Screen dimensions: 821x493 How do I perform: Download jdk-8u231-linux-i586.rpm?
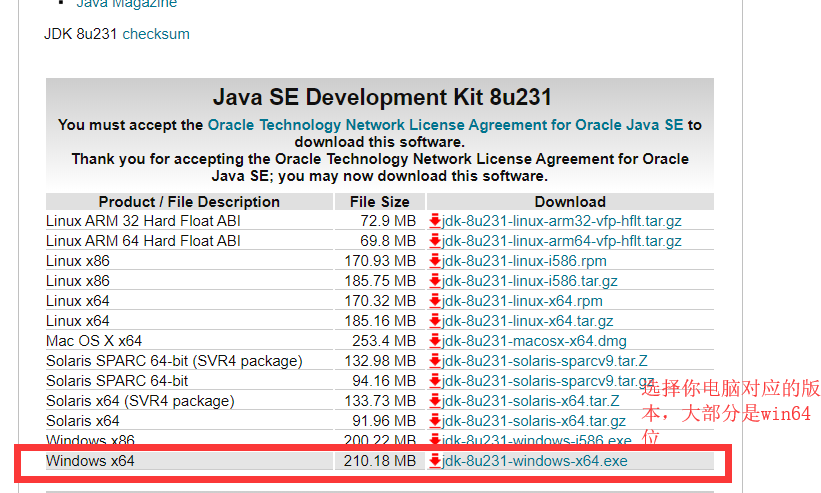524,261
